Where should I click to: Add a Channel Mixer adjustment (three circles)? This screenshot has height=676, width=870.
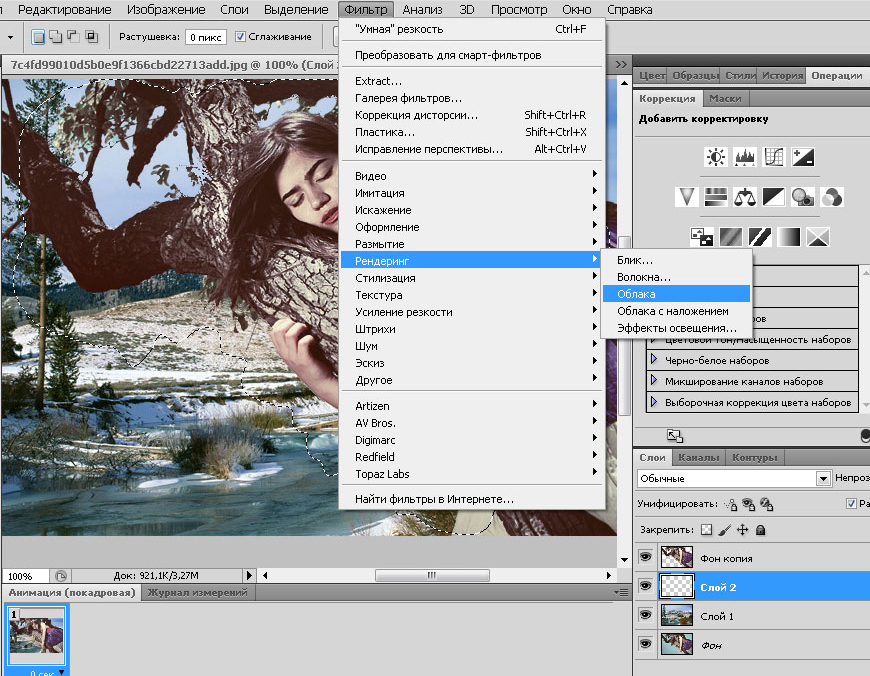pyautogui.click(x=831, y=197)
